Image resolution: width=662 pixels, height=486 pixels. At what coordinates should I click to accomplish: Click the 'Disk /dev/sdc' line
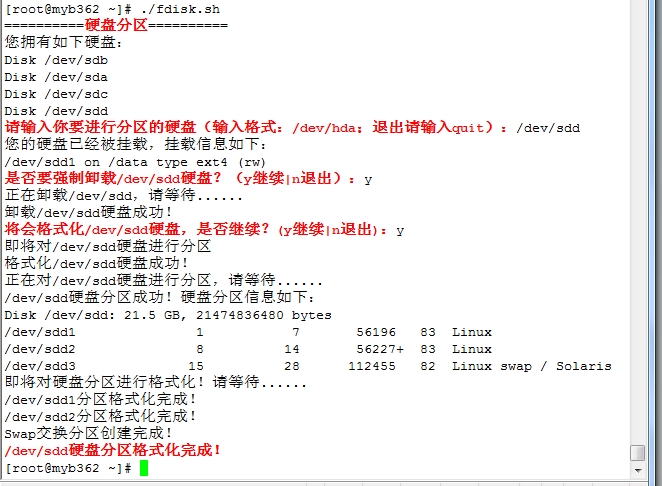point(56,94)
